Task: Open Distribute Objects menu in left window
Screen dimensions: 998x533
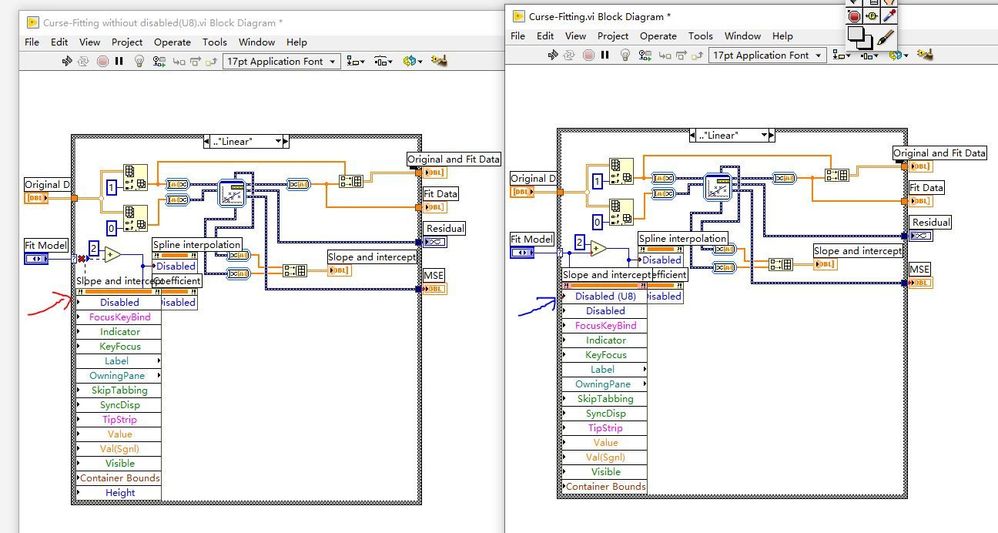Action: (383, 61)
